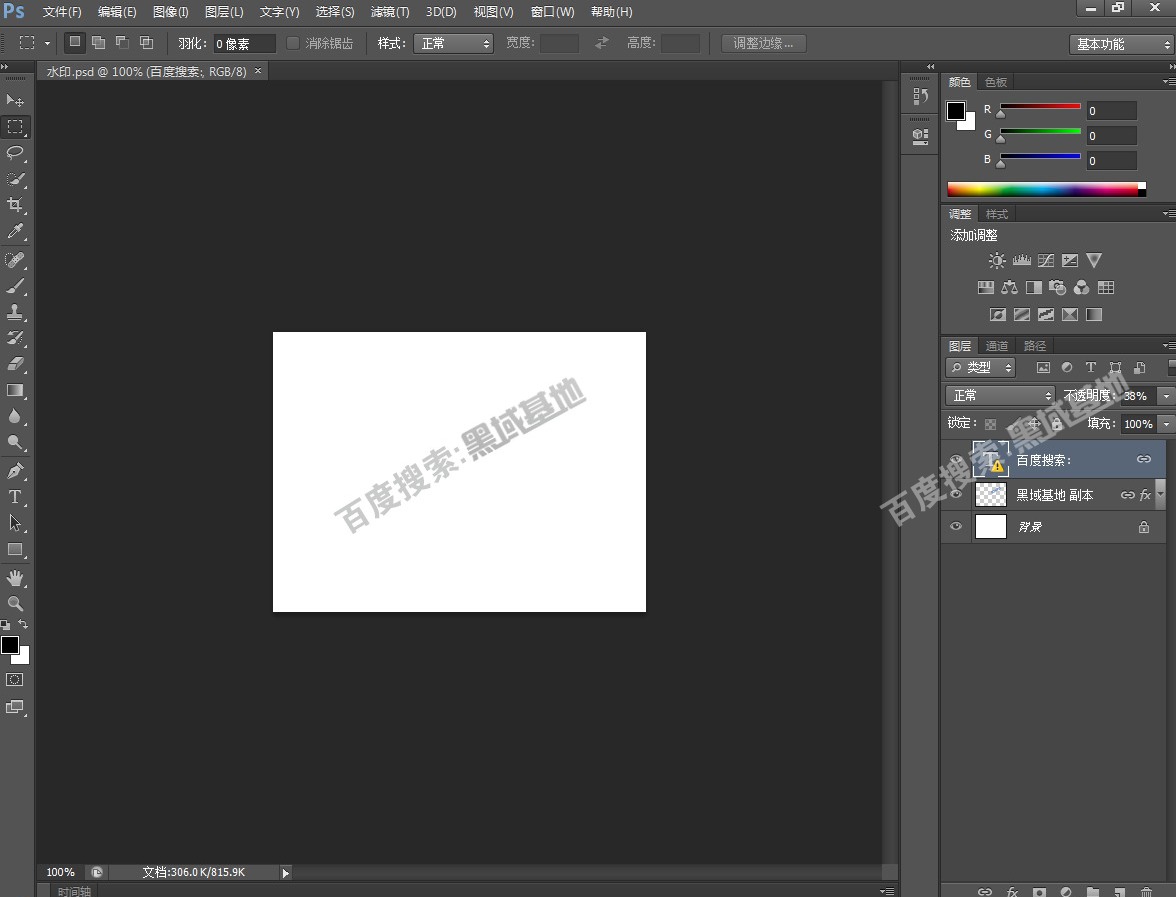This screenshot has height=897, width=1176.
Task: Open the 文件(F) menu
Action: 62,12
